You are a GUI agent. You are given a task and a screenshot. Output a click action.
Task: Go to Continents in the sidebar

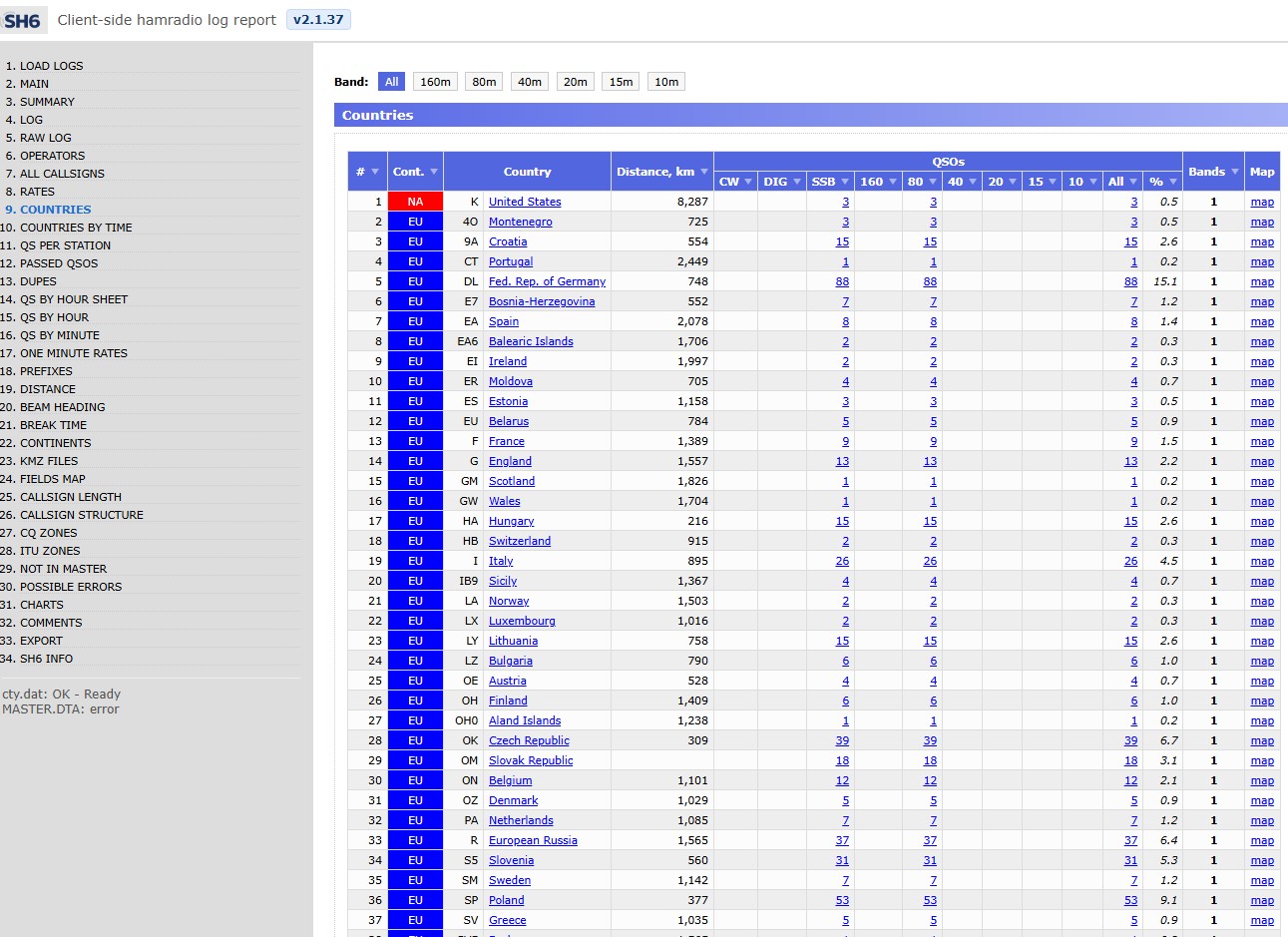(55, 443)
